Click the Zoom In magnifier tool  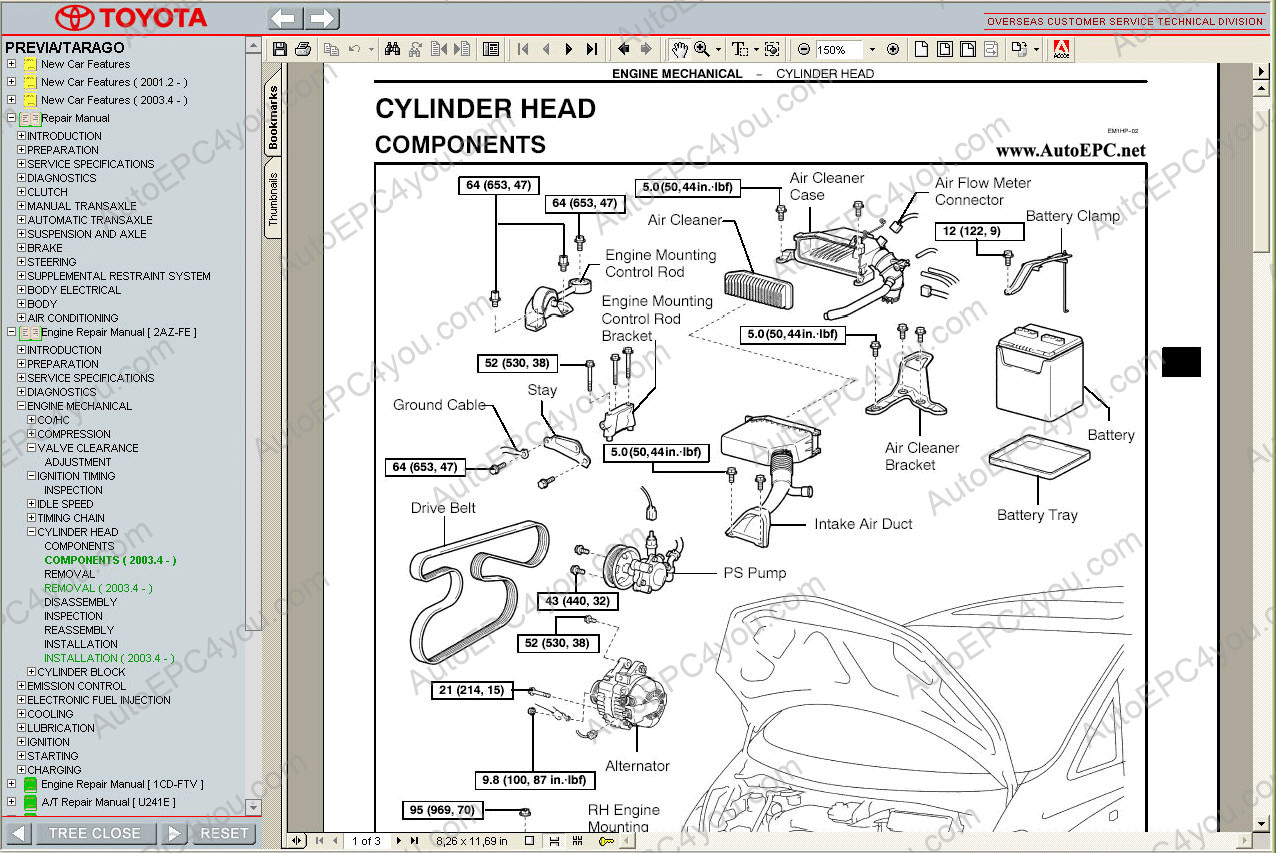coord(702,49)
